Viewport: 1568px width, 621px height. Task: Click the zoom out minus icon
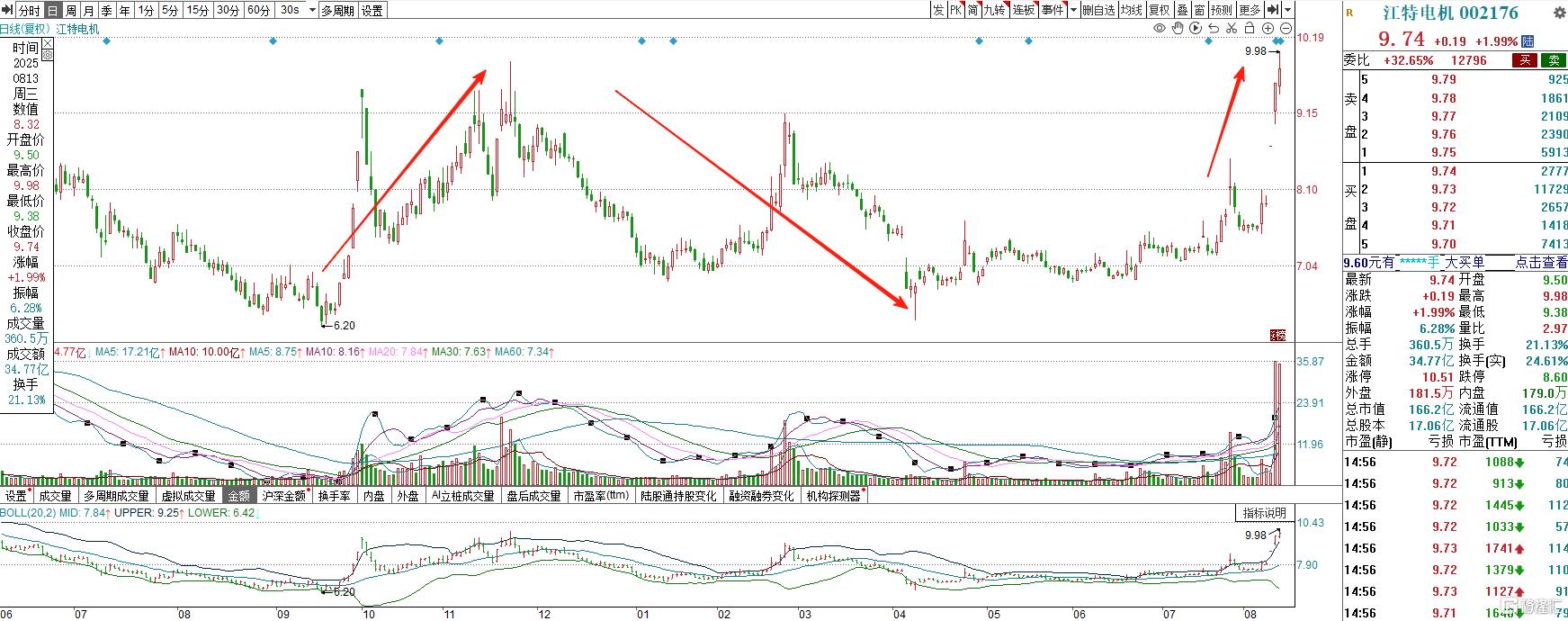[x=1285, y=29]
